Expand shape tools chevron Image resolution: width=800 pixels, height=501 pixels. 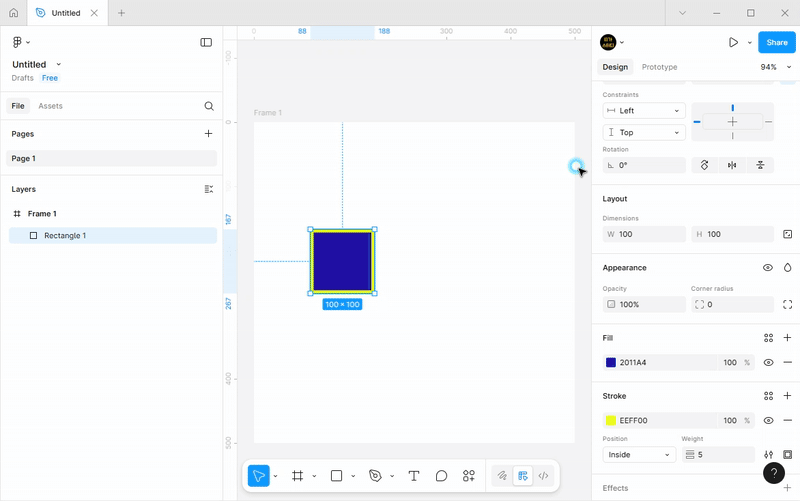pyautogui.click(x=353, y=476)
